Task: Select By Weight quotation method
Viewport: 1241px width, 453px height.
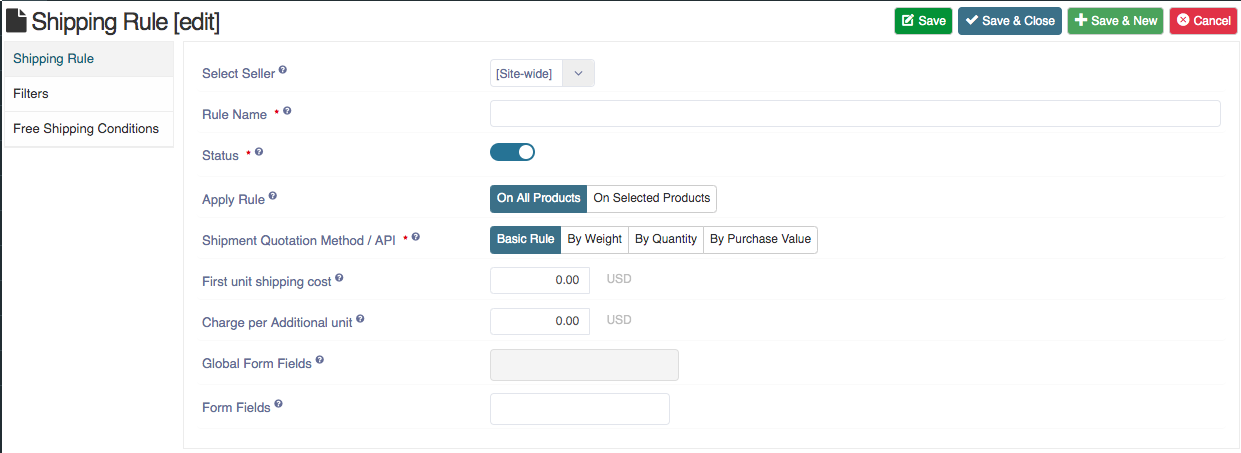Action: click(594, 239)
